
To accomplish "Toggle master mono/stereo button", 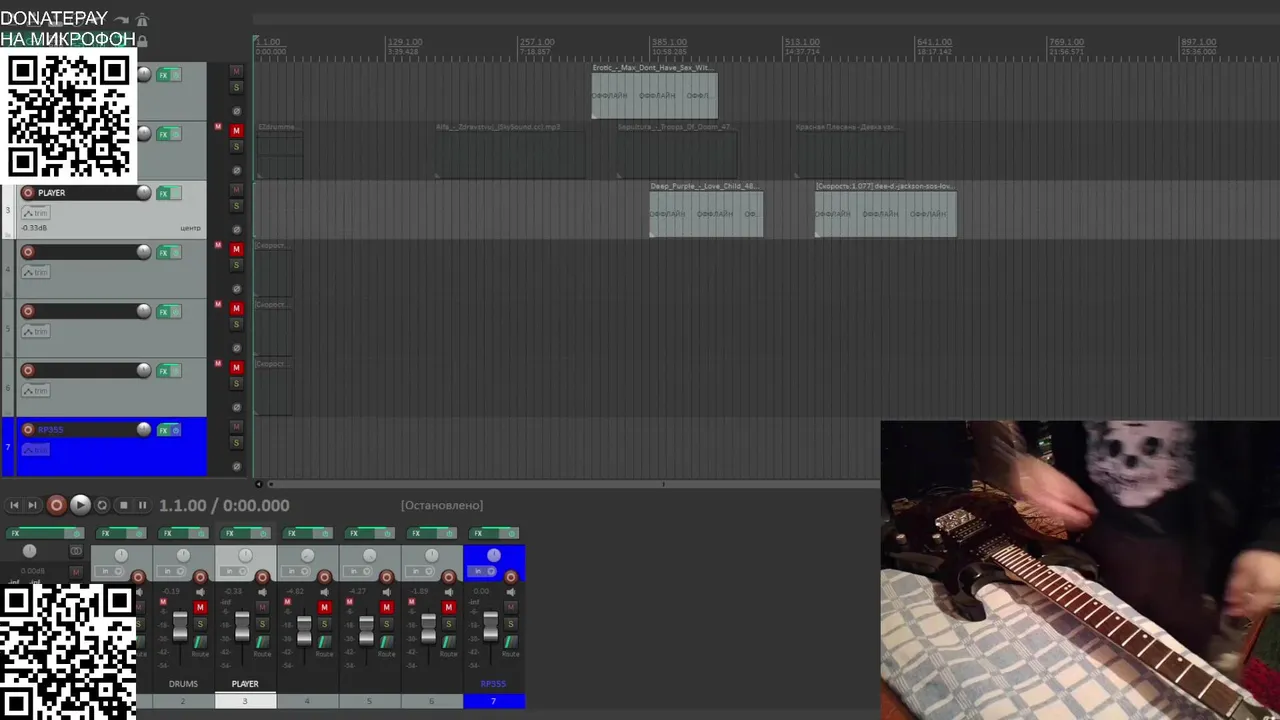I will 76,551.
